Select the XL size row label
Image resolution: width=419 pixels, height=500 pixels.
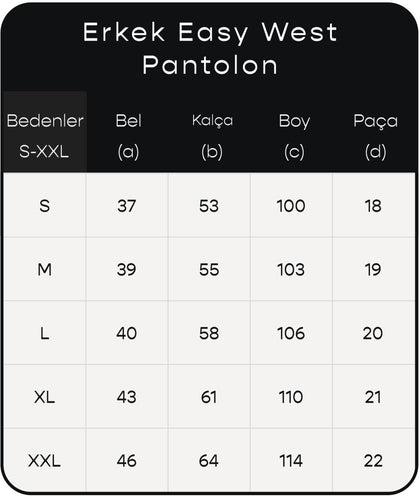click(45, 397)
